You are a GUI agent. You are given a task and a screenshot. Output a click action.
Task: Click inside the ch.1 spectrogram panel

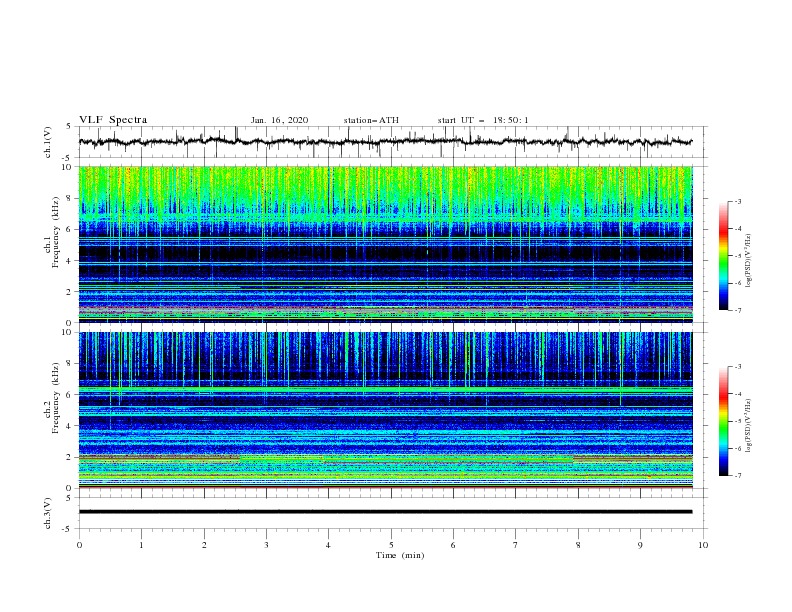[385, 244]
